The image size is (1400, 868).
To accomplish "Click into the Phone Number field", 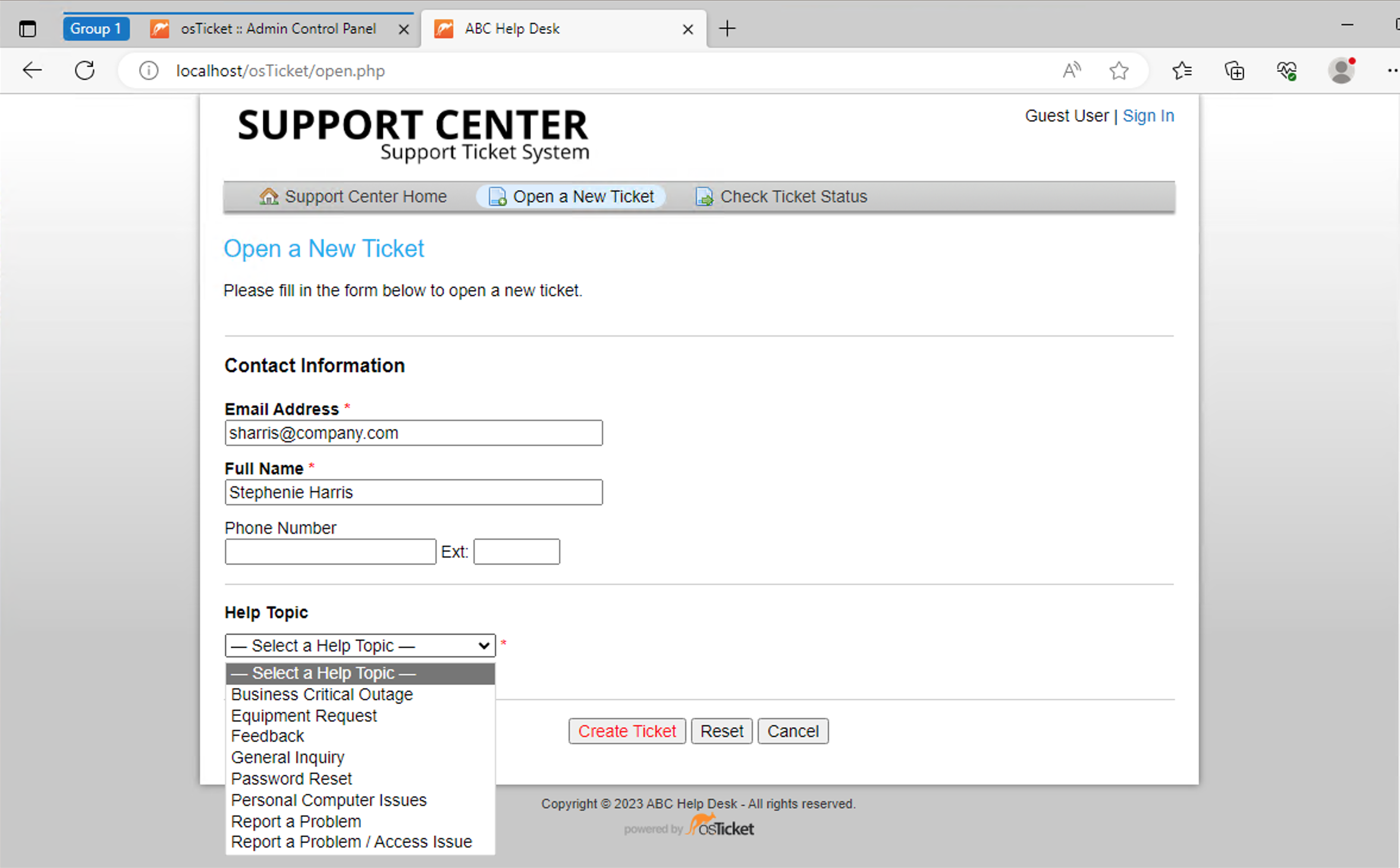I will [330, 552].
